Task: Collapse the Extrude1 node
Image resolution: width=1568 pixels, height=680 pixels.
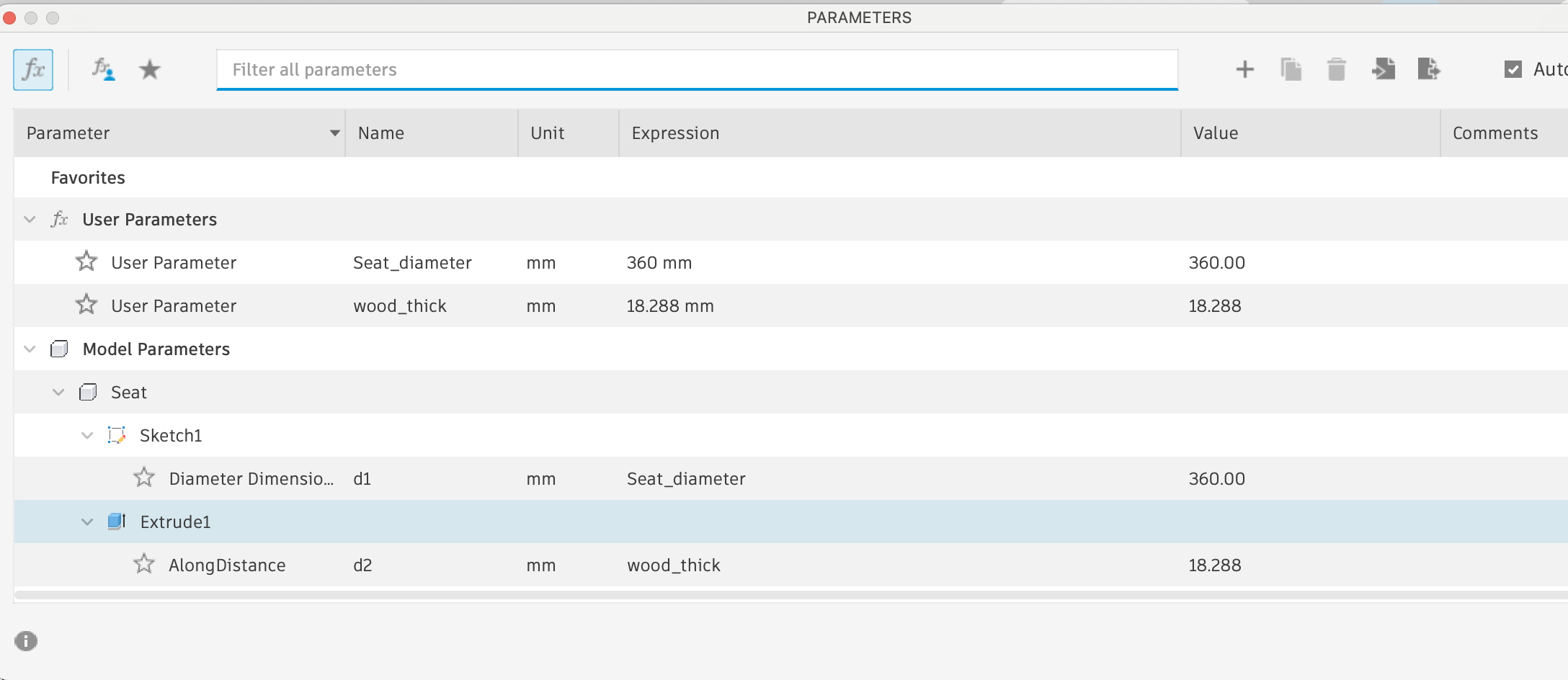Action: click(x=87, y=522)
